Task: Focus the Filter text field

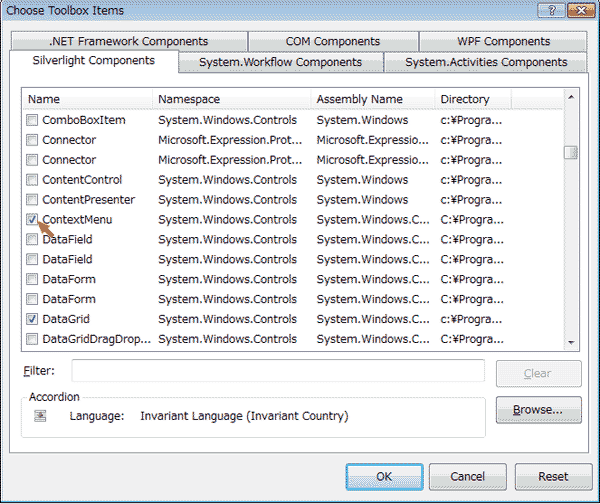Action: coord(278,370)
